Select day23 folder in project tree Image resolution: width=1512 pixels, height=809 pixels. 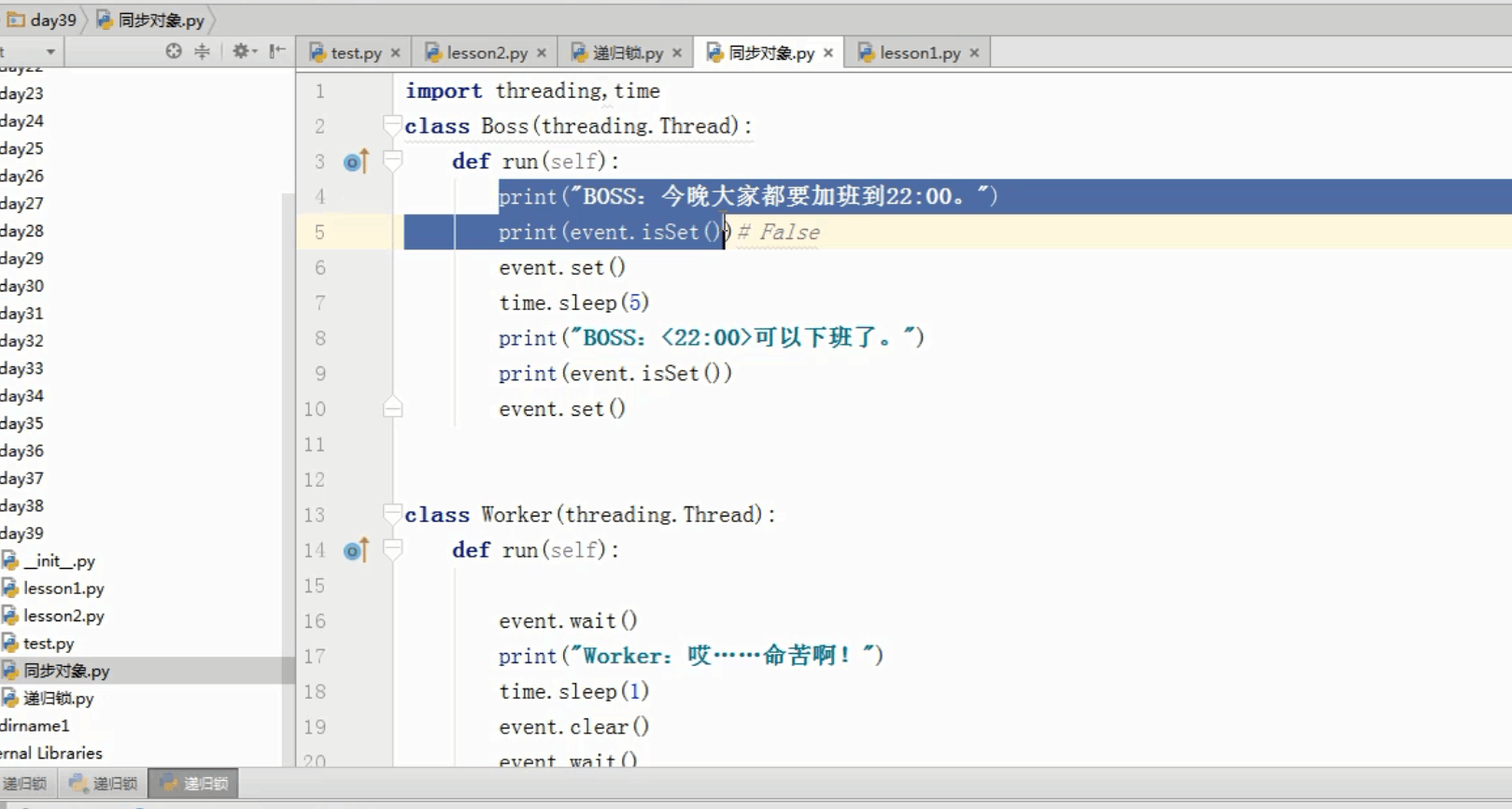(x=22, y=93)
